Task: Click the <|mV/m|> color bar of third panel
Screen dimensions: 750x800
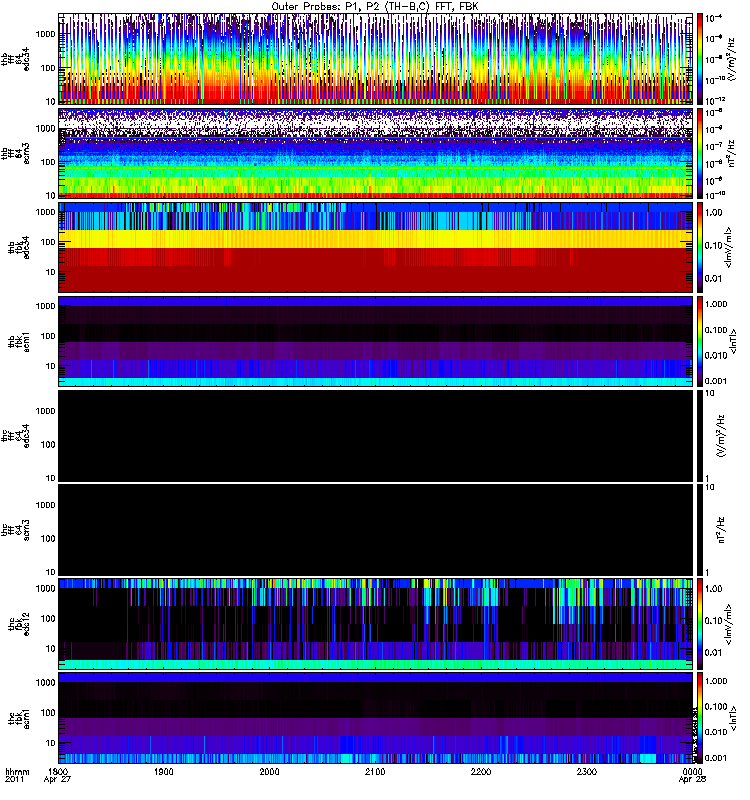Action: [x=700, y=247]
